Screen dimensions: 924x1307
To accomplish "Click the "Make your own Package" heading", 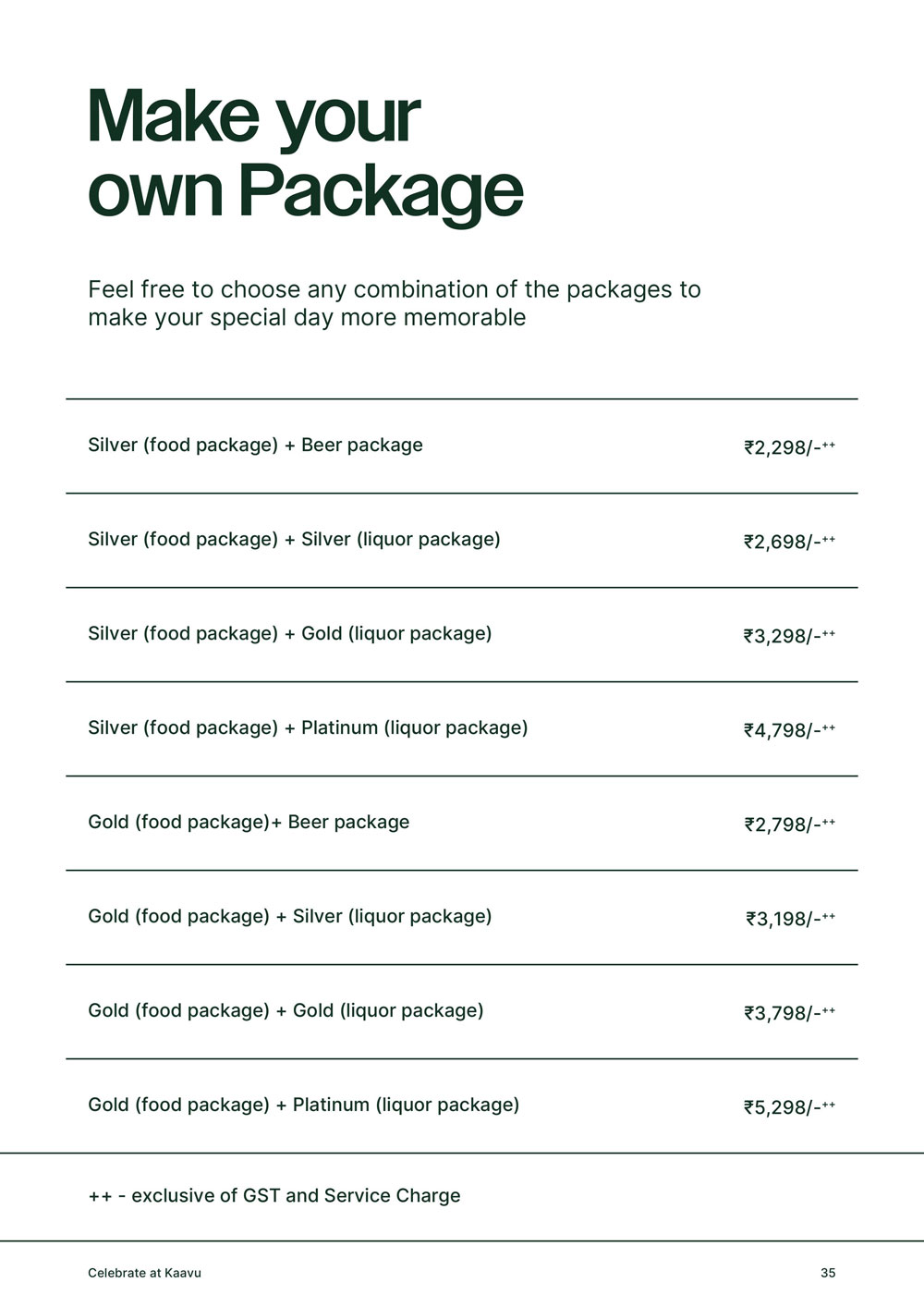I will point(305,153).
